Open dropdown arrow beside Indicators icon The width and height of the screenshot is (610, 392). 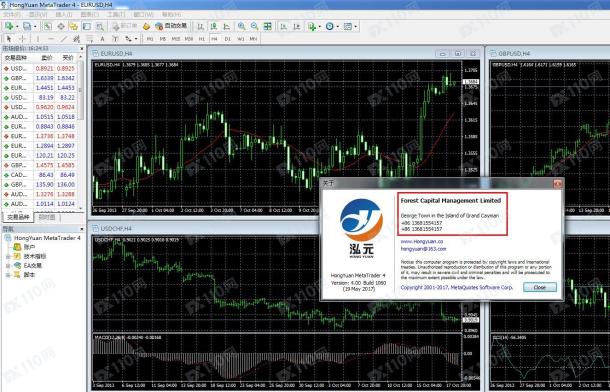pyautogui.click(x=320, y=26)
